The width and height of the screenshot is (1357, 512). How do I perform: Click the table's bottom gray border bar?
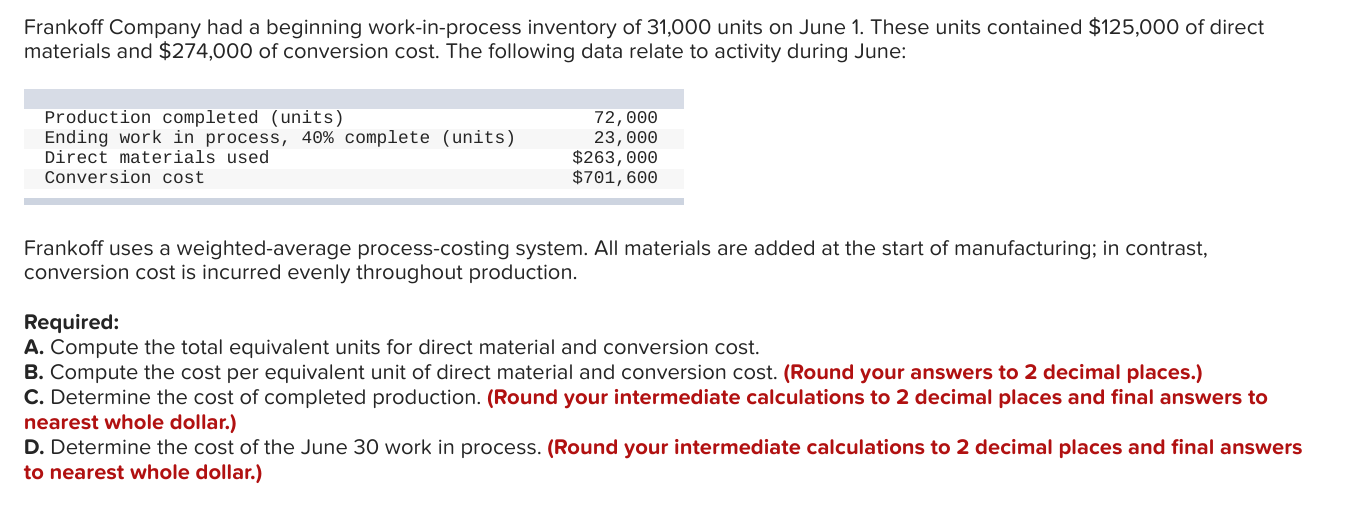353,201
